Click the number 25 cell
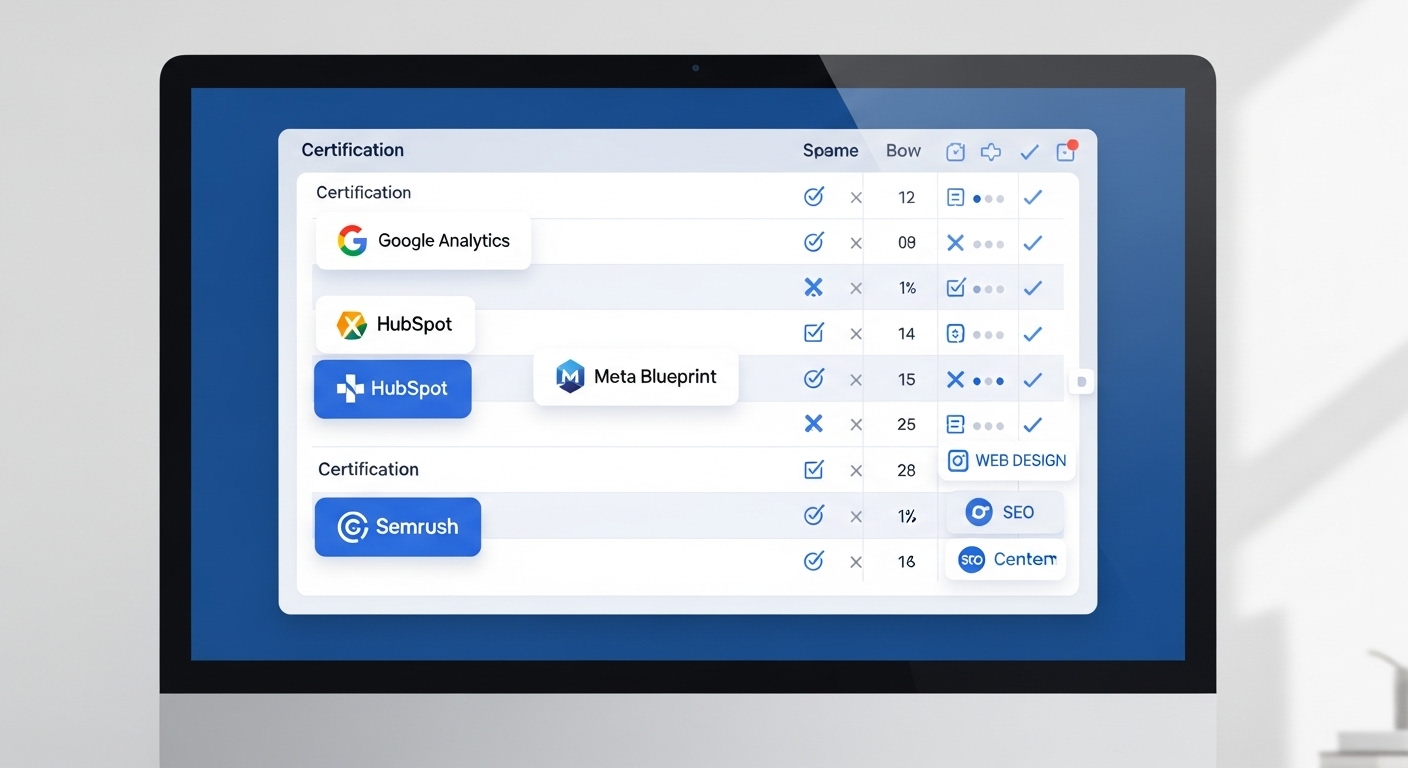 pos(906,425)
